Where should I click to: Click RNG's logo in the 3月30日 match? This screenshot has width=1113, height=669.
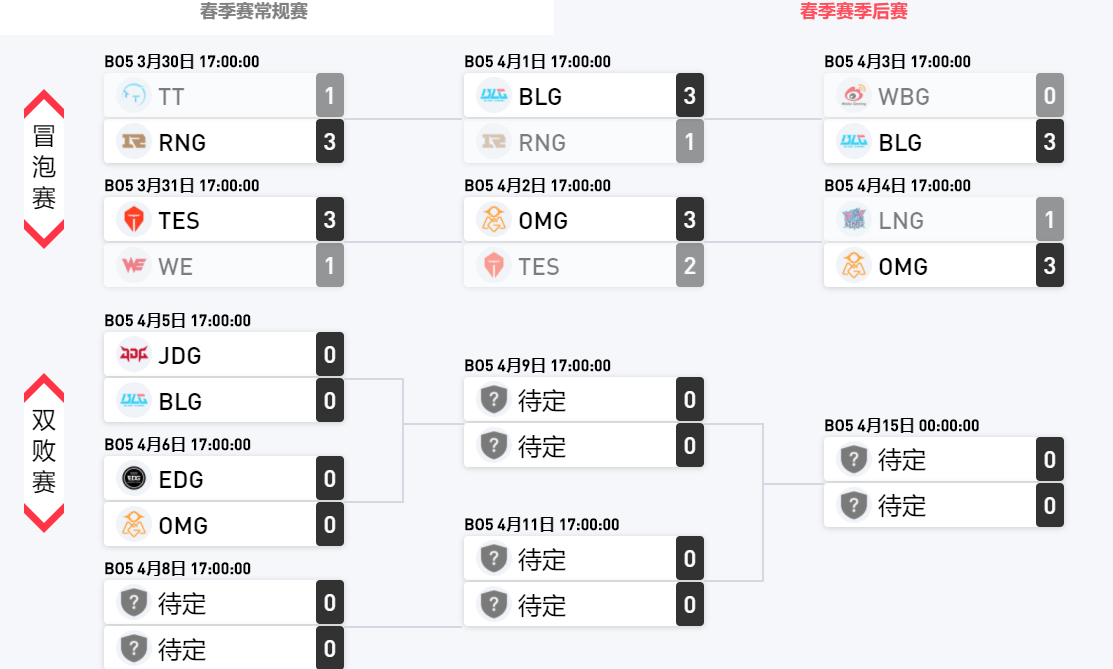pyautogui.click(x=133, y=143)
